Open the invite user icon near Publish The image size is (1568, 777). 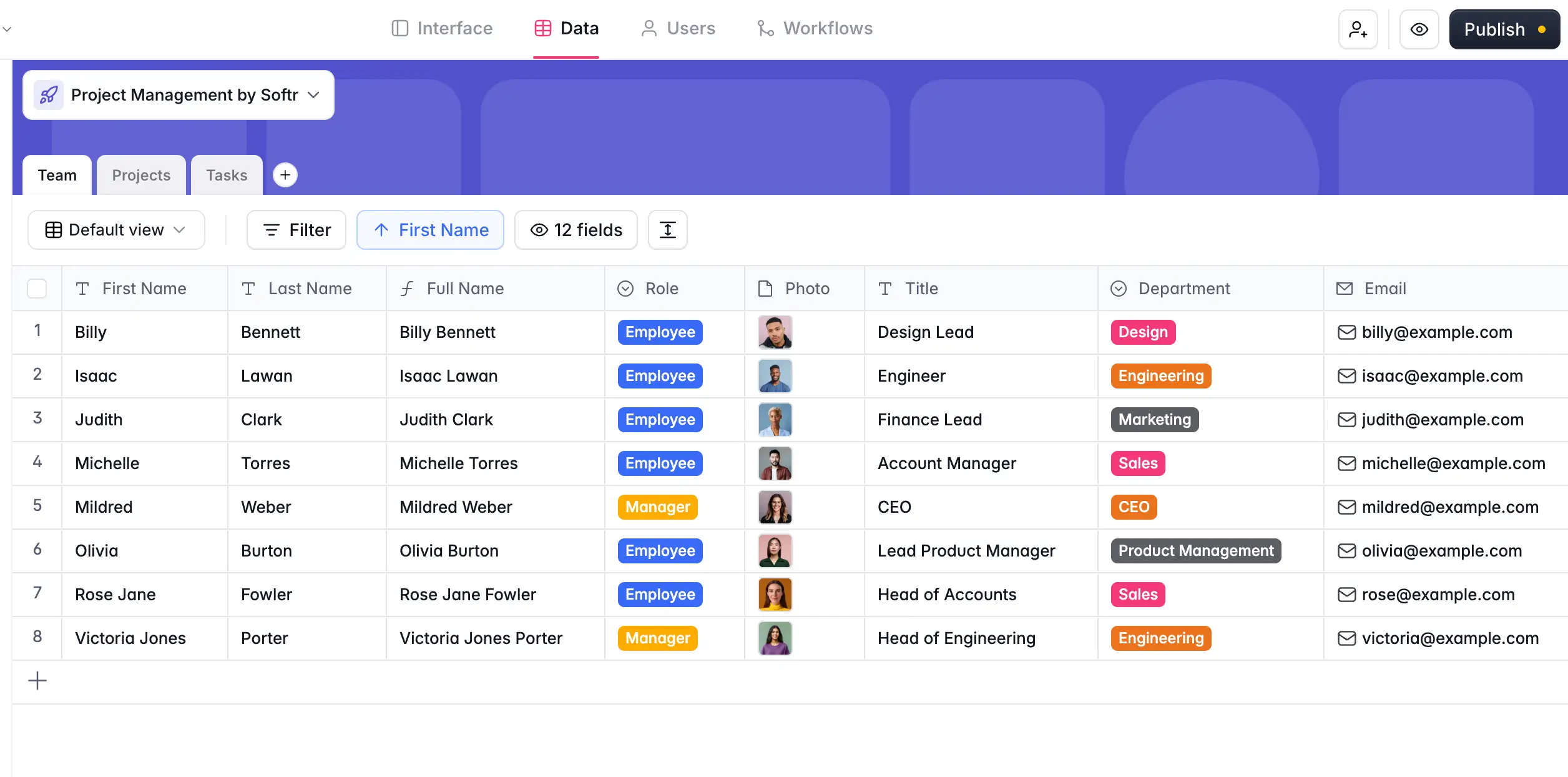pyautogui.click(x=1358, y=29)
